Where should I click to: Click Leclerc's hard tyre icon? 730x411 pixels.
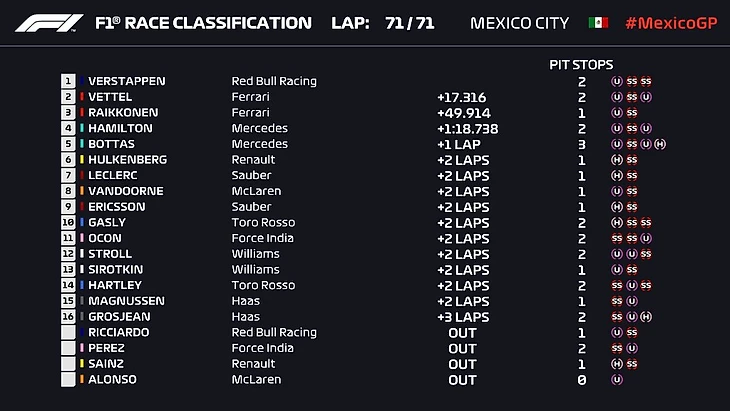click(x=617, y=176)
